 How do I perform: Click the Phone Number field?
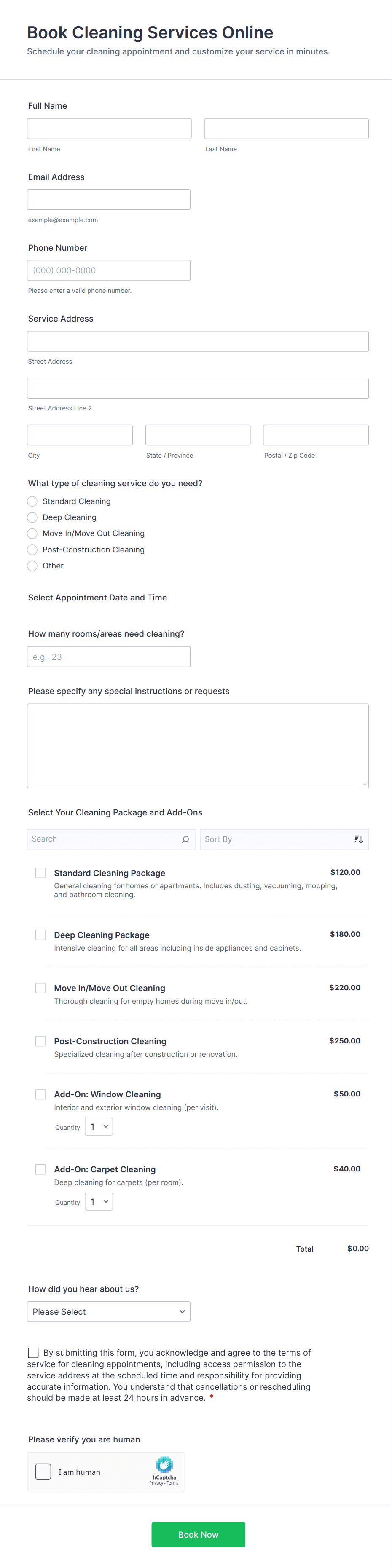(x=108, y=270)
